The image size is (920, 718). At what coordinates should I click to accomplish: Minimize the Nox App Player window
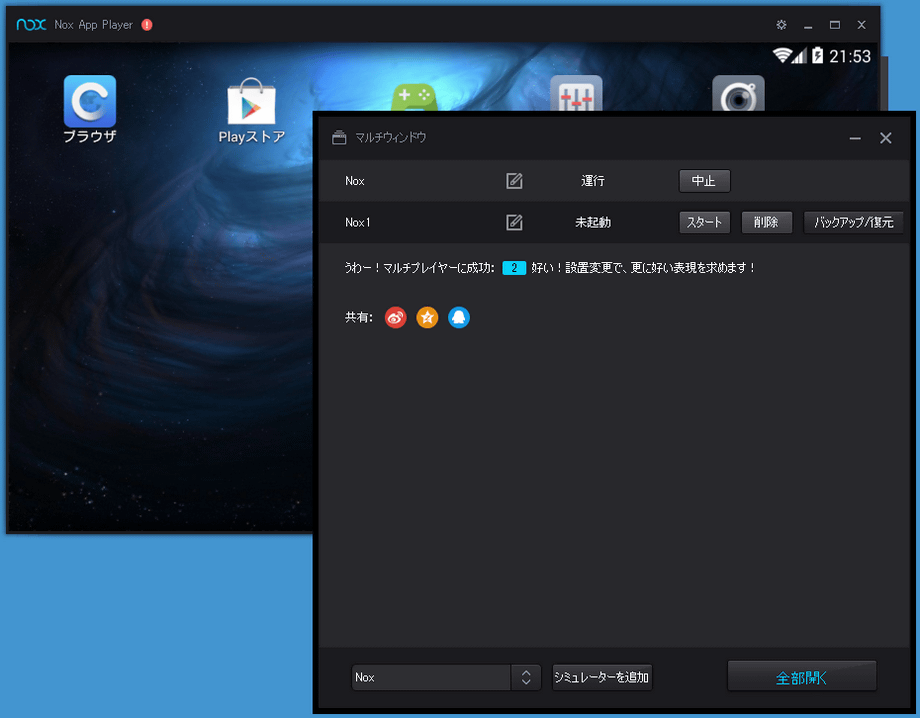(808, 26)
